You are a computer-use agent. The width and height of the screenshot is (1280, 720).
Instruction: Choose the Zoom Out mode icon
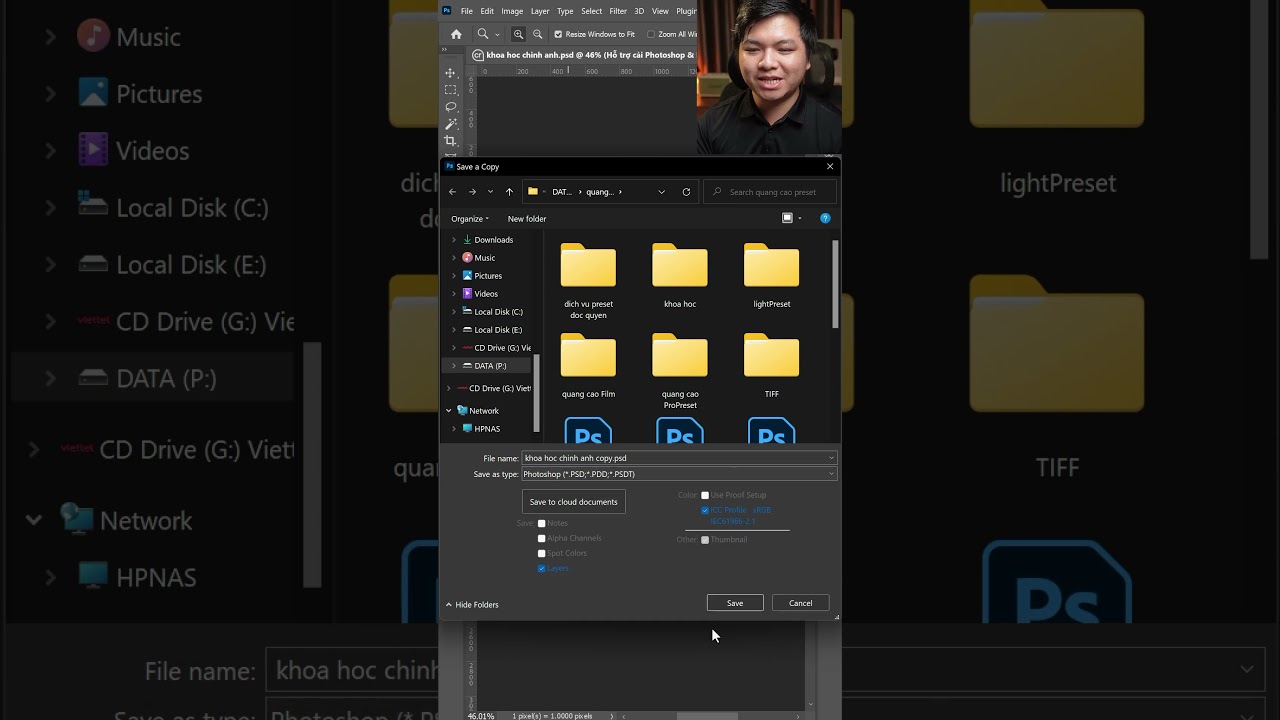(537, 34)
